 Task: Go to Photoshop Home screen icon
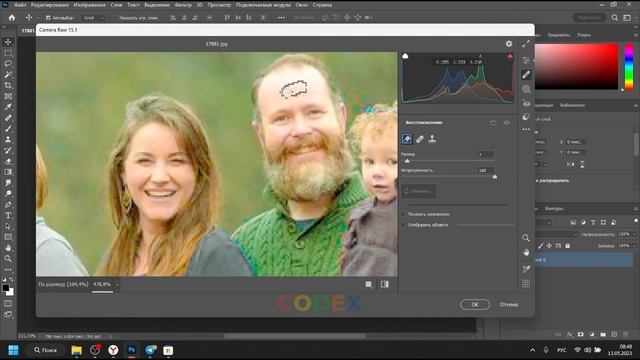tap(12, 18)
